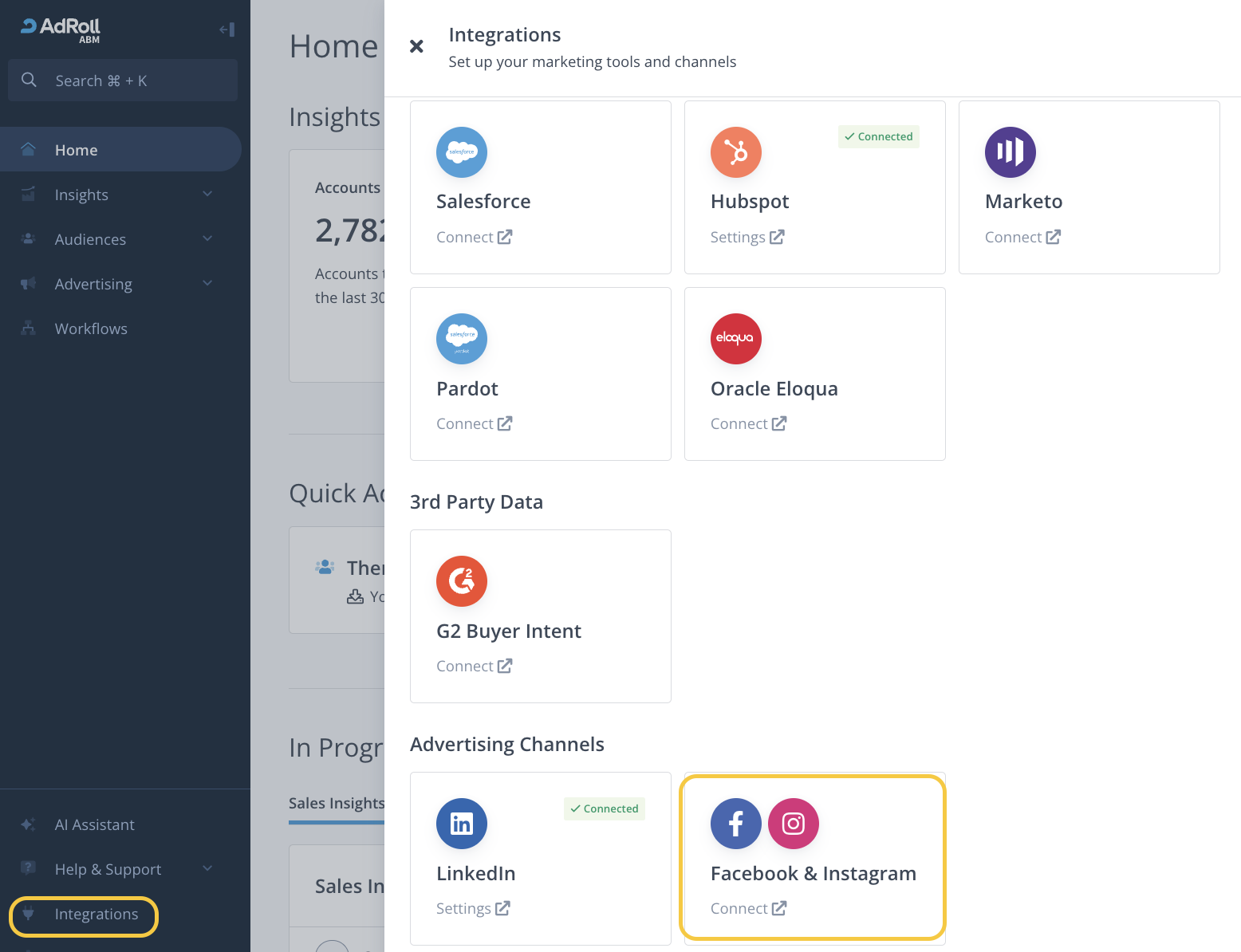The height and width of the screenshot is (952, 1241).
Task: Click the Hubspot logo icon
Action: 736,152
